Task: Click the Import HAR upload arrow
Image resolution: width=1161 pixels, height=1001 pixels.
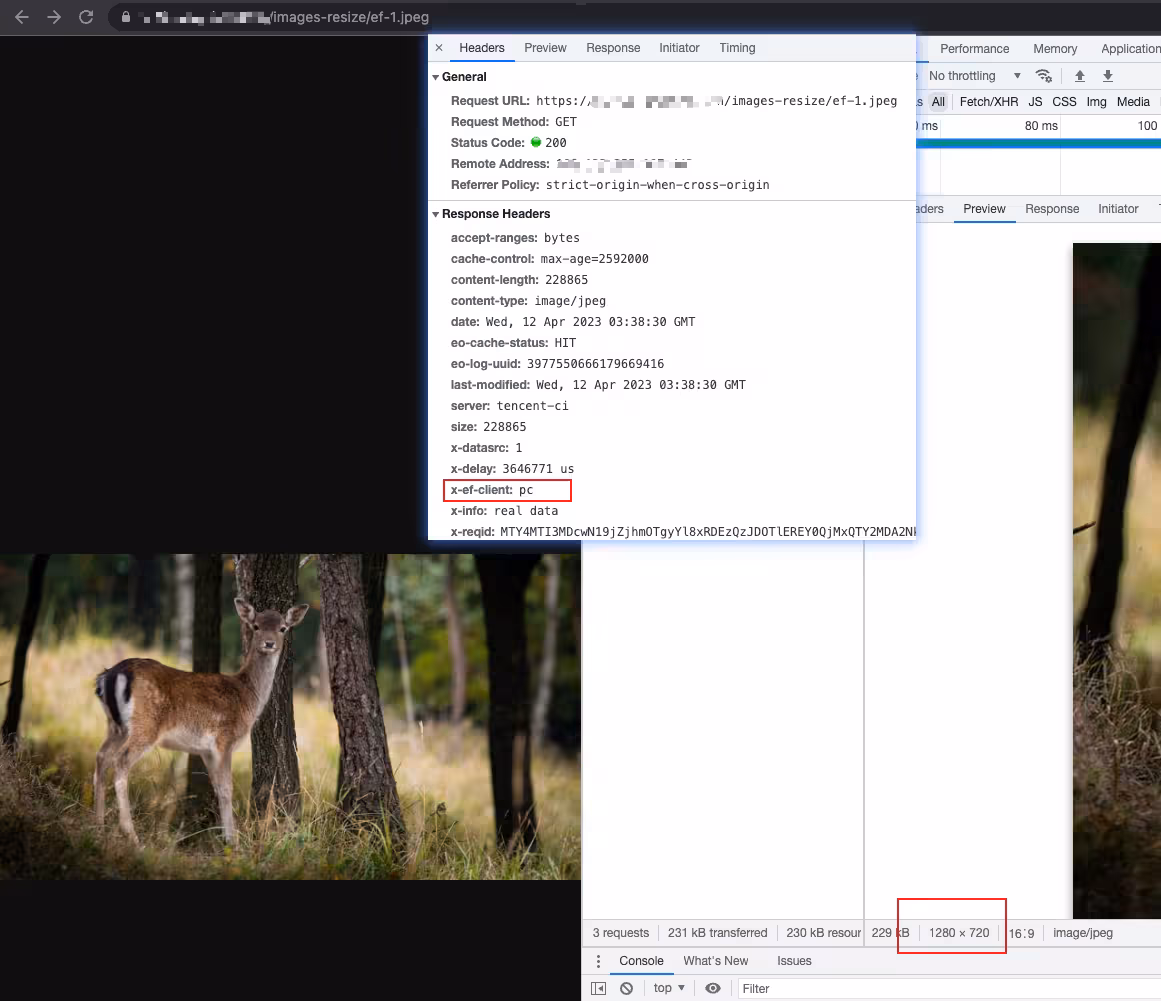Action: pyautogui.click(x=1080, y=76)
